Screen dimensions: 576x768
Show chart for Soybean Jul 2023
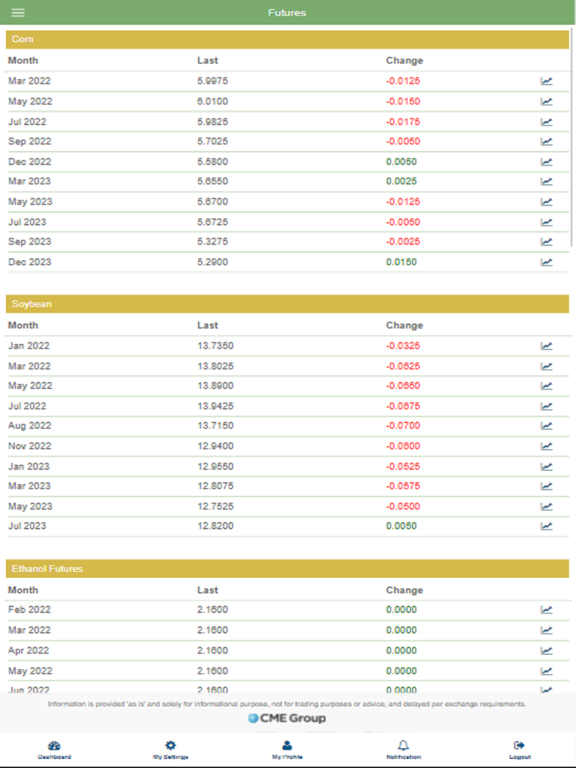tap(546, 526)
